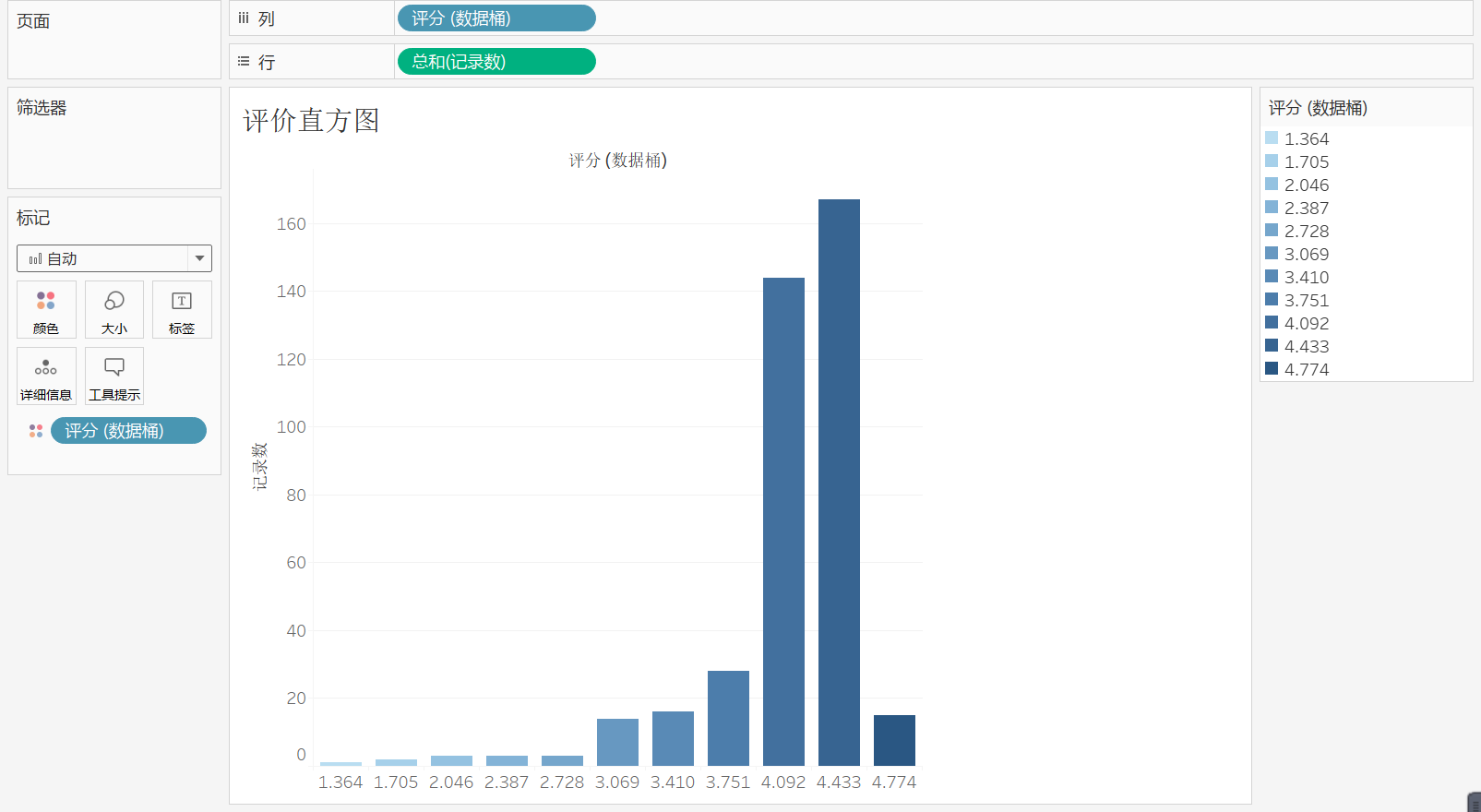
Task: Click the 标记 marks card title
Action: tap(33, 218)
